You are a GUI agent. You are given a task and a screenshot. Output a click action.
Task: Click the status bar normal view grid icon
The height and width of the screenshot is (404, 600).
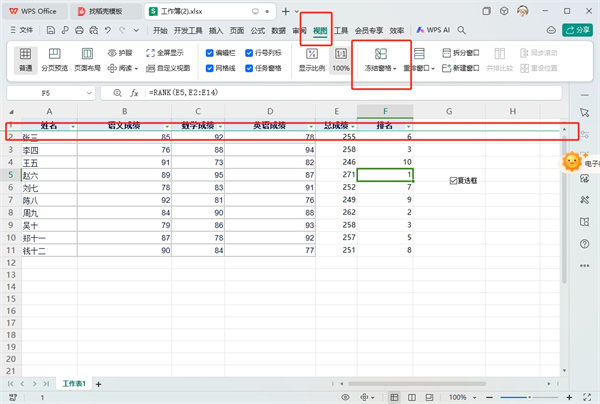pos(394,397)
